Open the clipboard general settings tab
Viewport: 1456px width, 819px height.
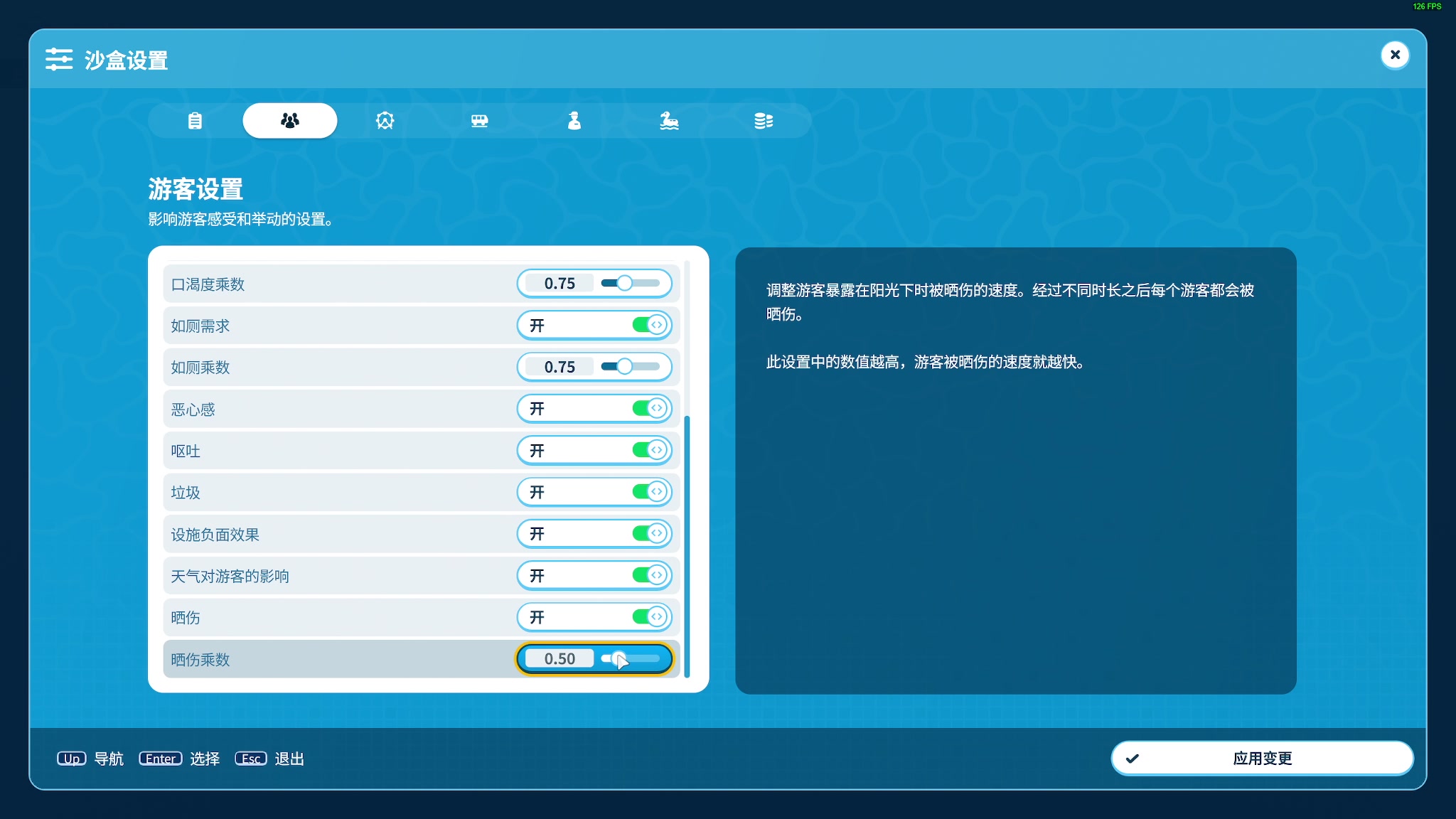coord(195,121)
